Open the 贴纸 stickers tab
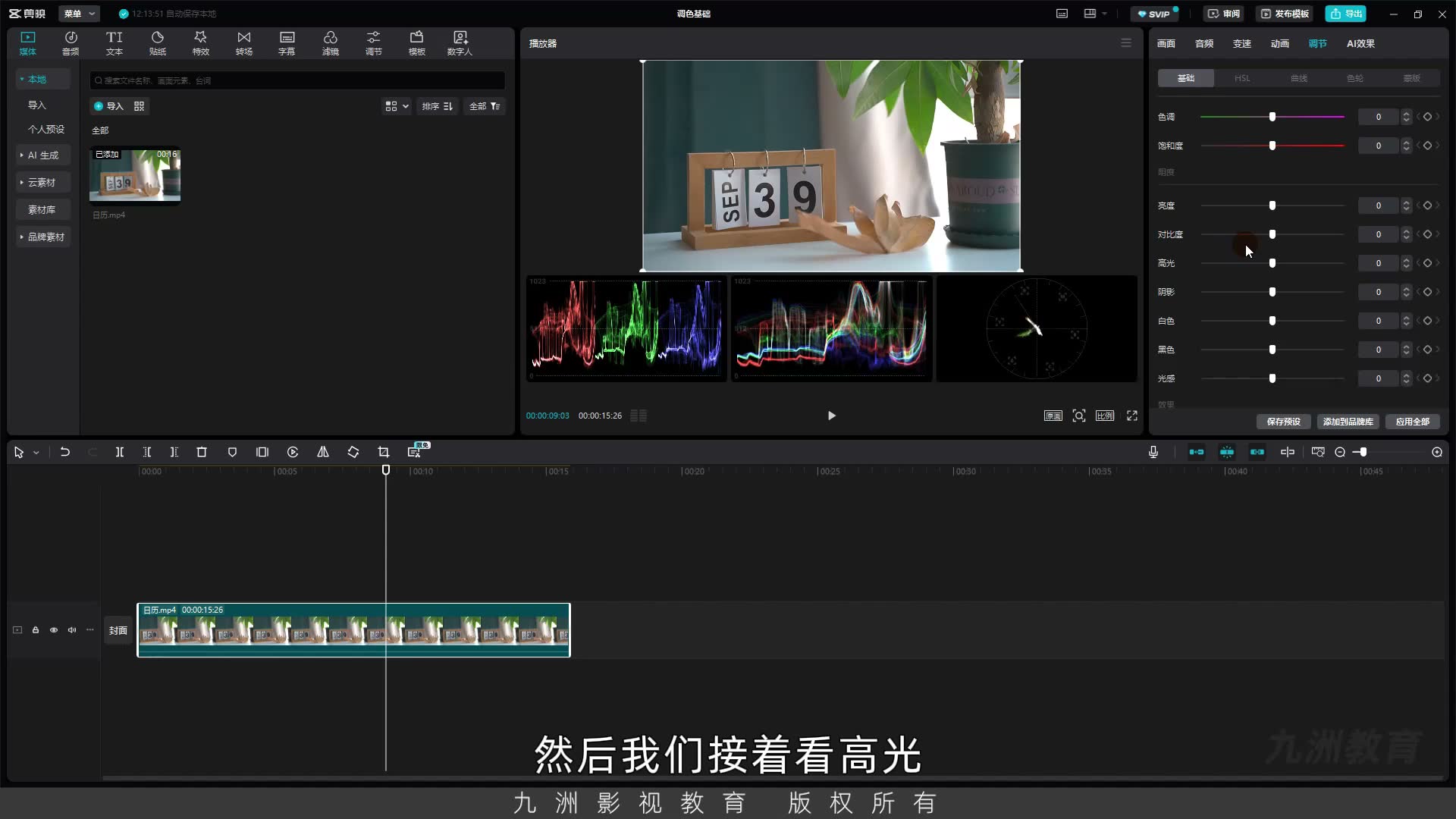Screen dimensions: 1456x819 click(x=158, y=43)
